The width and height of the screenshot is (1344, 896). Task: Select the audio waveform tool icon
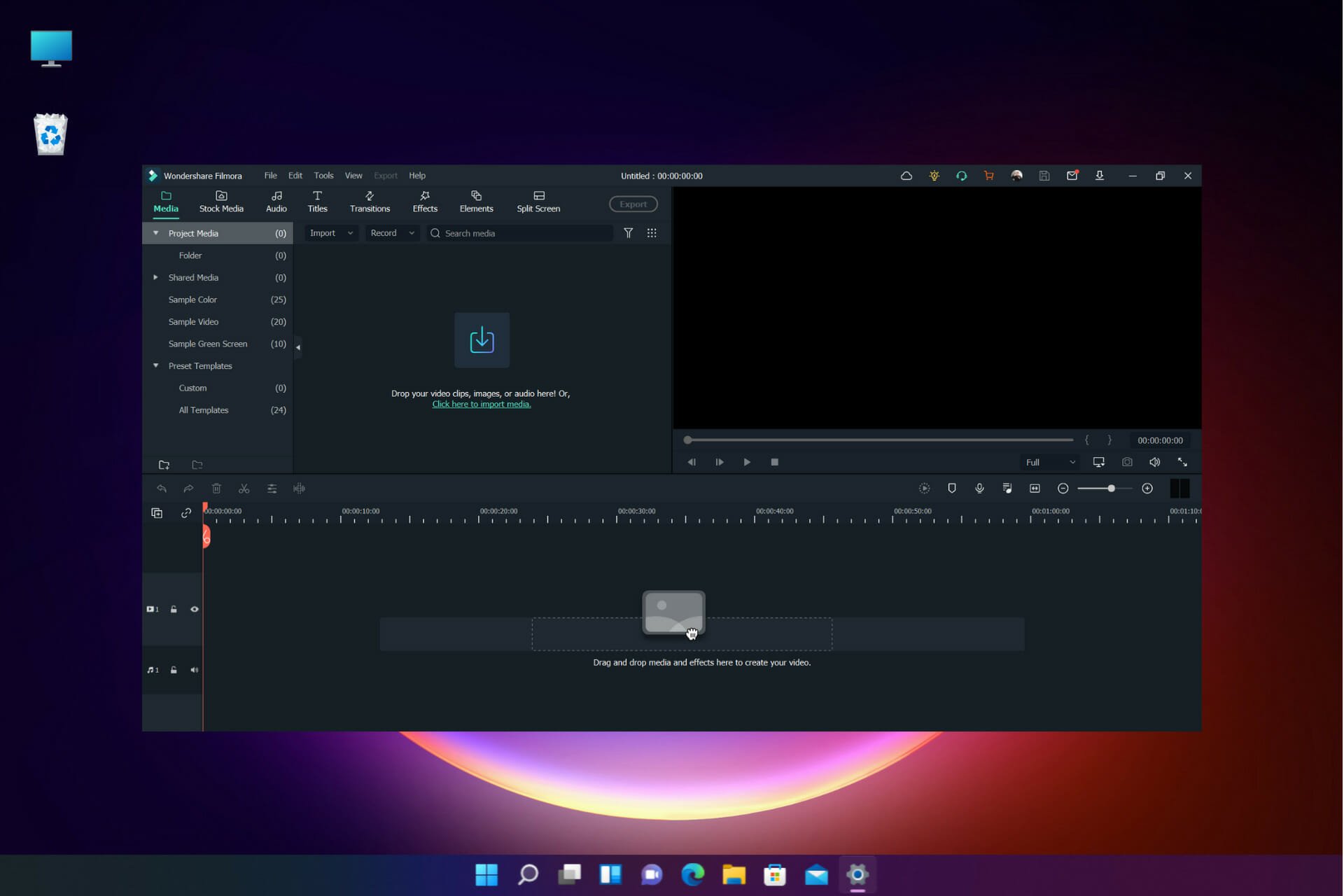[299, 488]
